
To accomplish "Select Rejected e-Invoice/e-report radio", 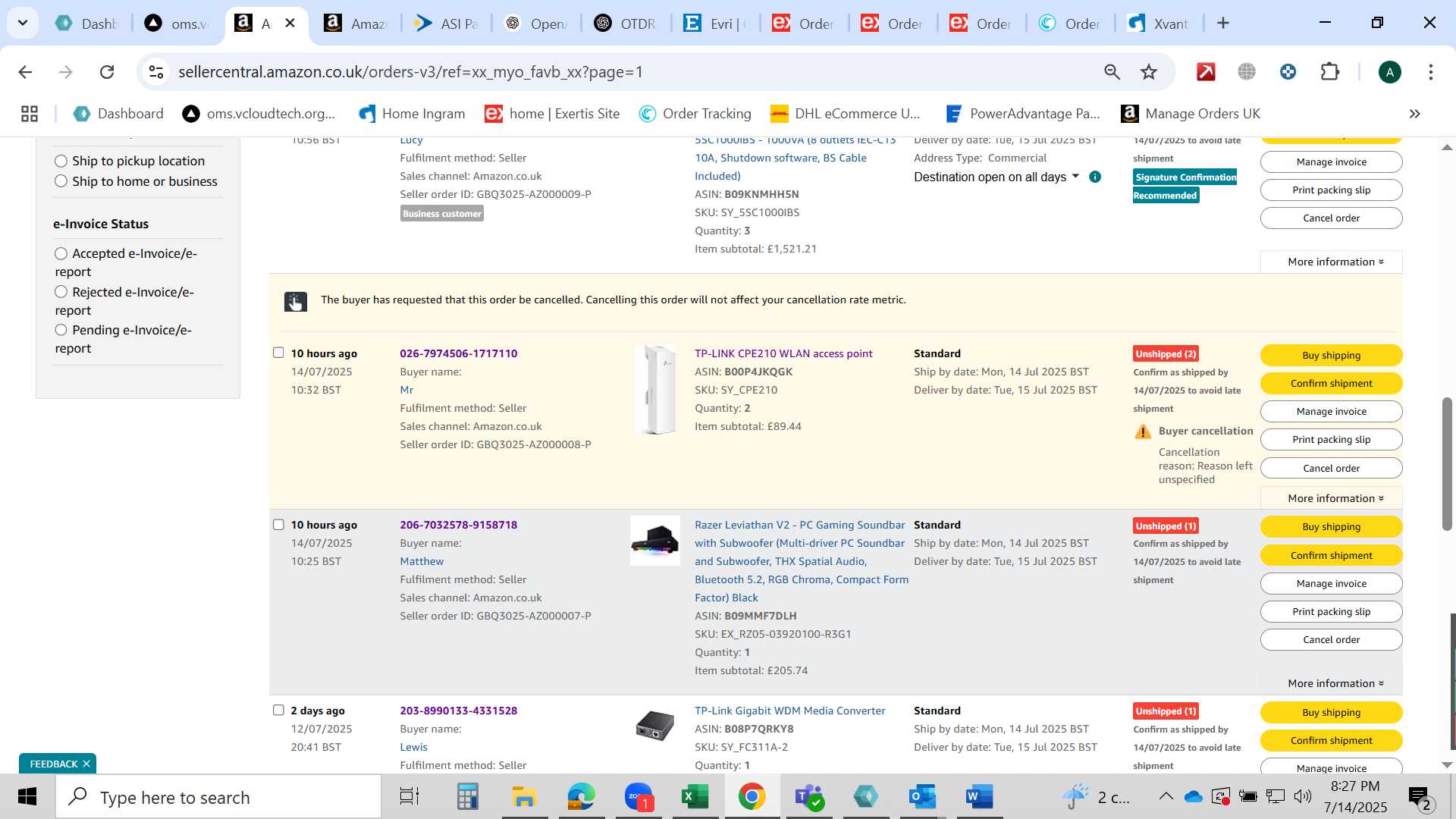I will point(61,292).
